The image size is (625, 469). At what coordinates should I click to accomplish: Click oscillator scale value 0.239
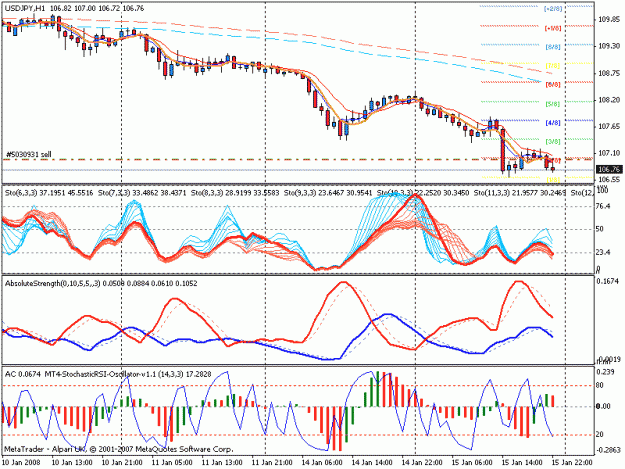(605, 372)
